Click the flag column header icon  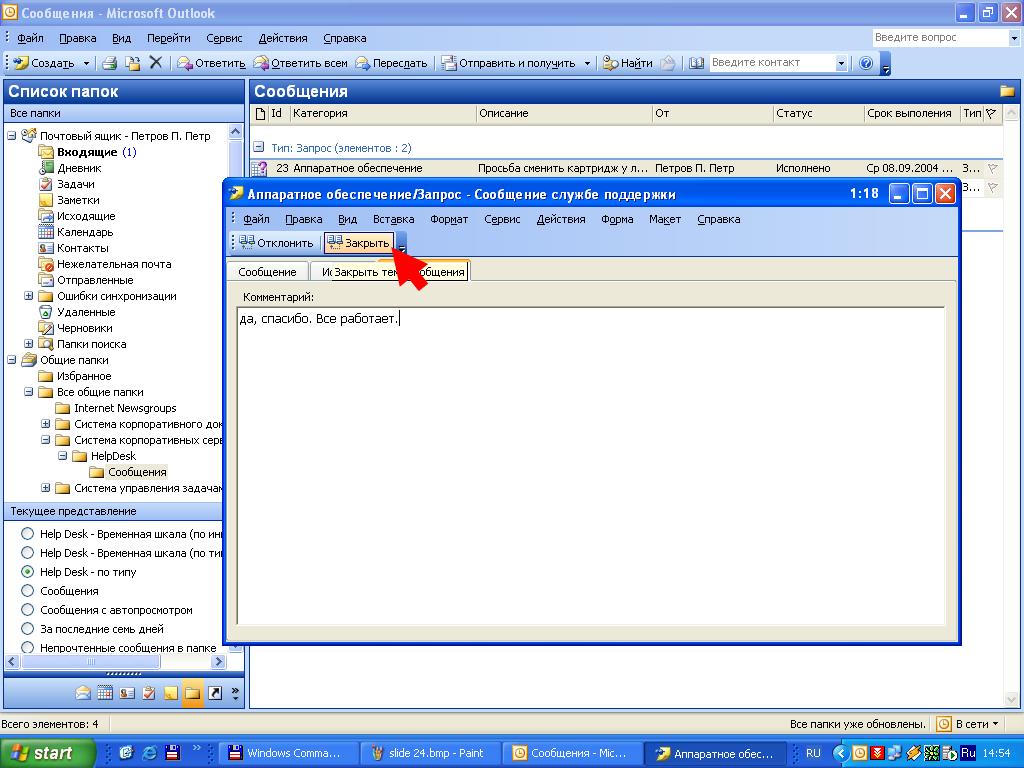coord(991,114)
